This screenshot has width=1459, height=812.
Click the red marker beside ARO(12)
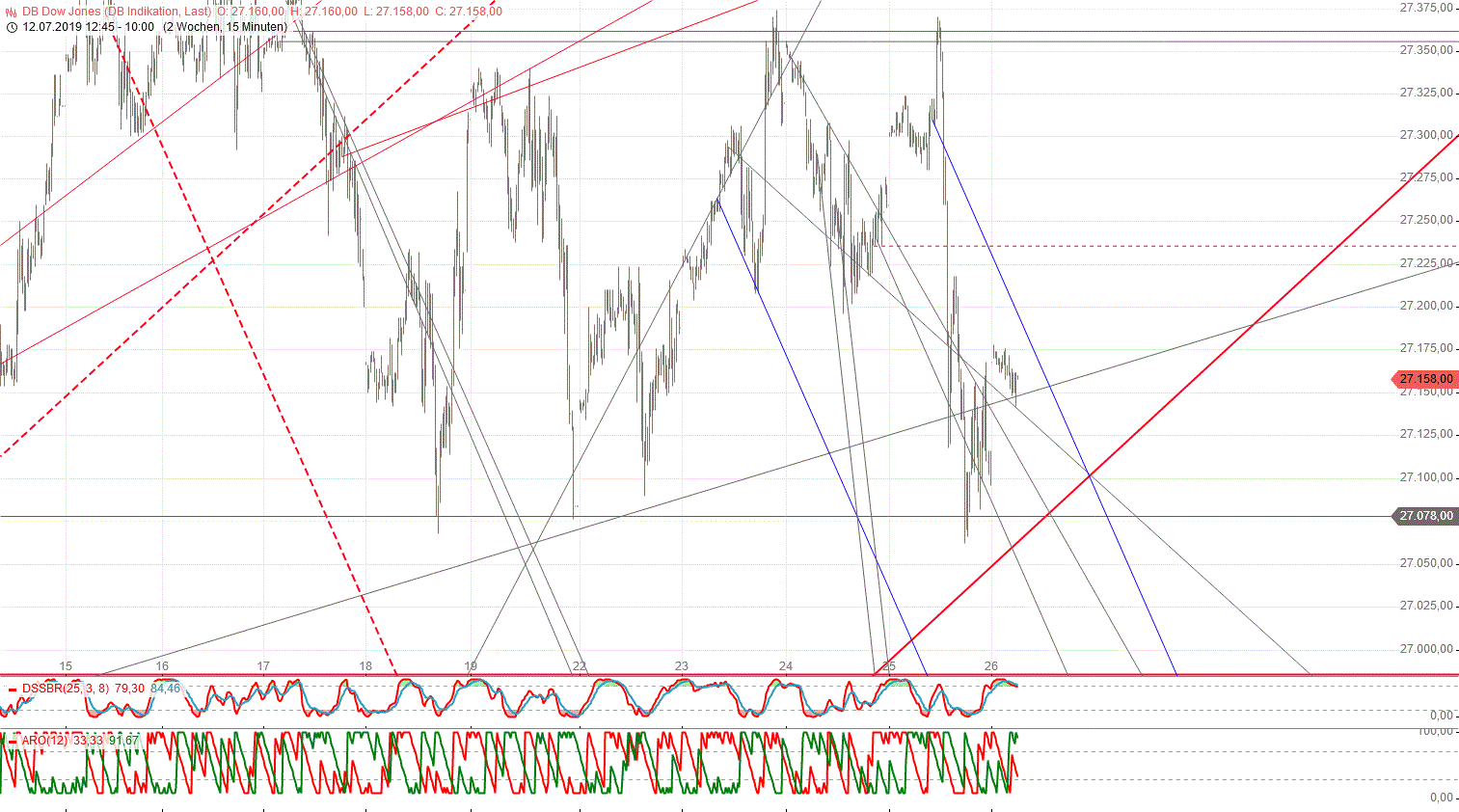(x=12, y=743)
